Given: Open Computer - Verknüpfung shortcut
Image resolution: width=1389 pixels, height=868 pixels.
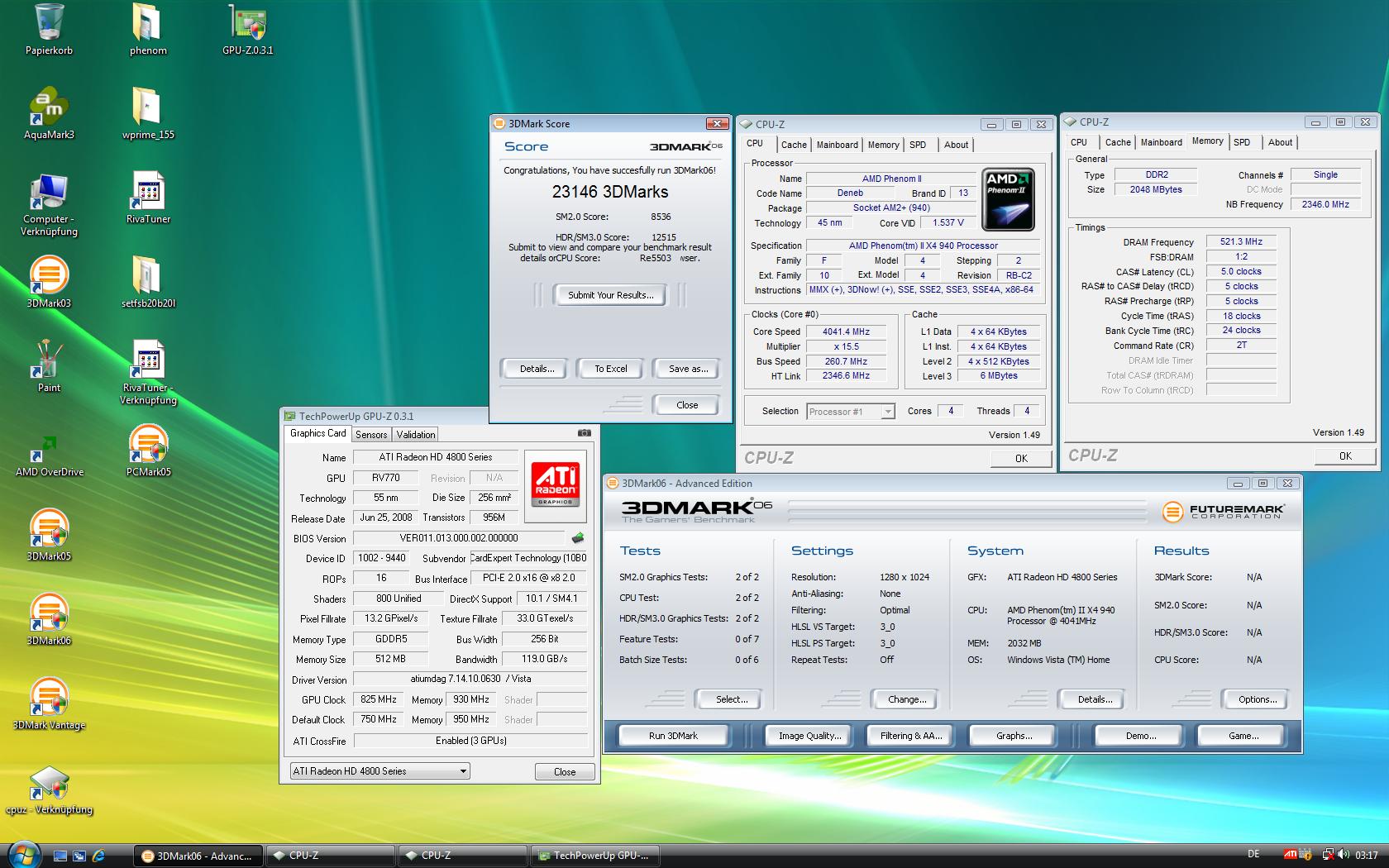Looking at the screenshot, I should pyautogui.click(x=49, y=205).
